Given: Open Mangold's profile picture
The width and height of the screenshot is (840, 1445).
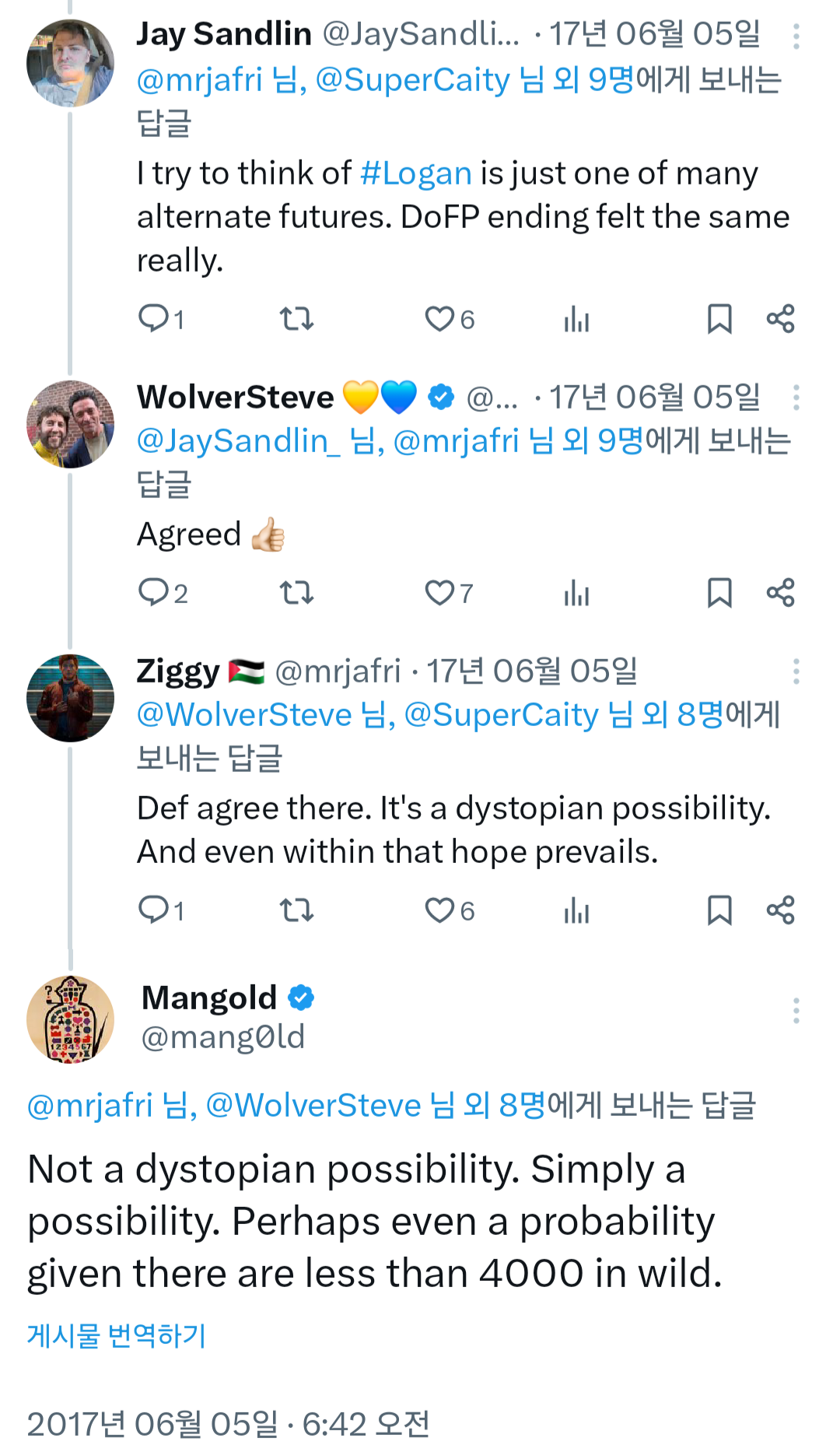Looking at the screenshot, I should (x=70, y=1019).
